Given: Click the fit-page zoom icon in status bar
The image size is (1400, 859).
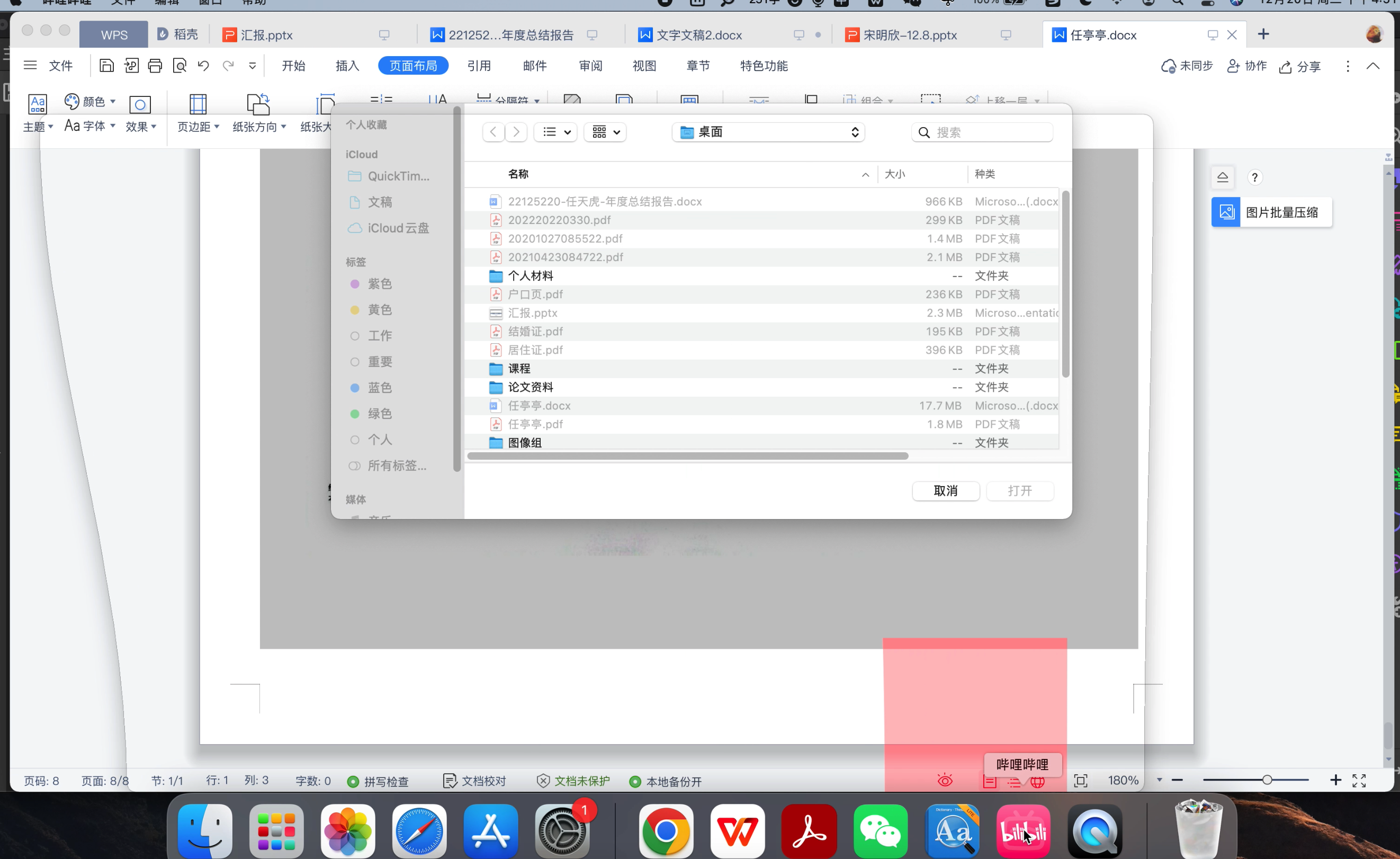Looking at the screenshot, I should tap(1080, 781).
